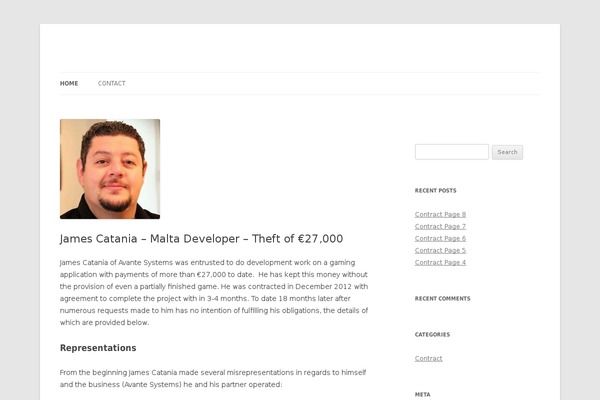This screenshot has width=600, height=400.
Task: Click the portrait photo thumbnail
Action: tap(110, 169)
